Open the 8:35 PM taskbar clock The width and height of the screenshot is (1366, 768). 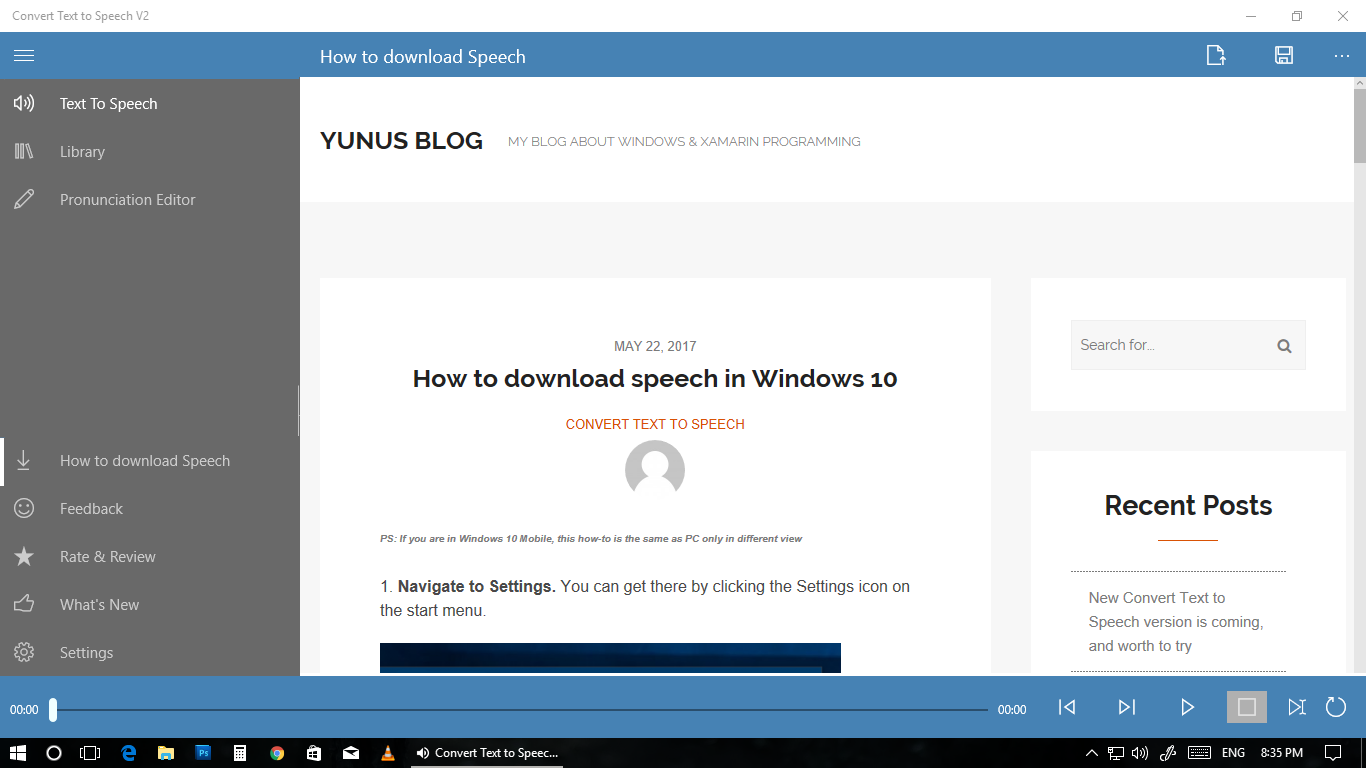click(1281, 753)
